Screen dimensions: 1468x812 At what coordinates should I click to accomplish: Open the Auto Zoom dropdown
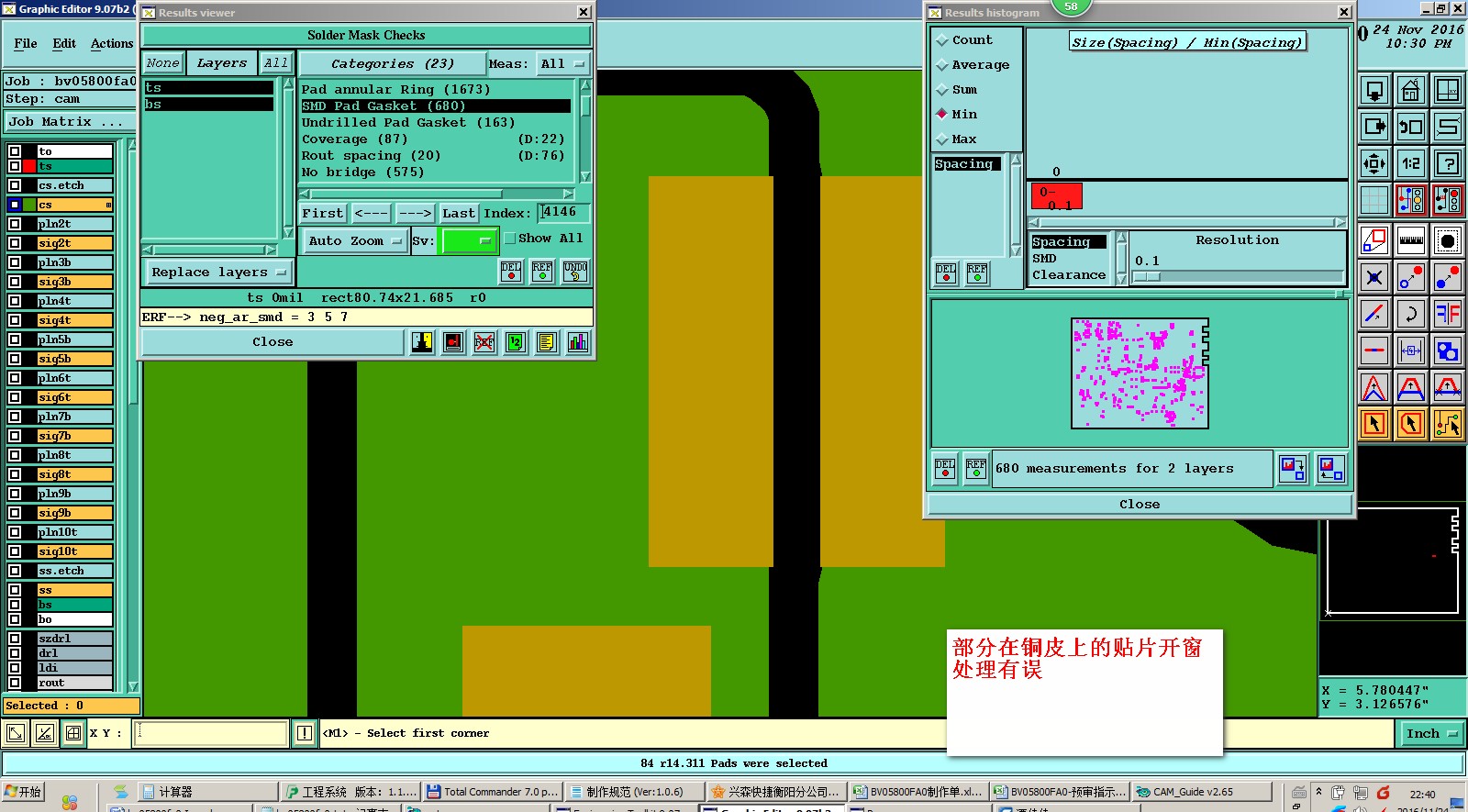[355, 240]
